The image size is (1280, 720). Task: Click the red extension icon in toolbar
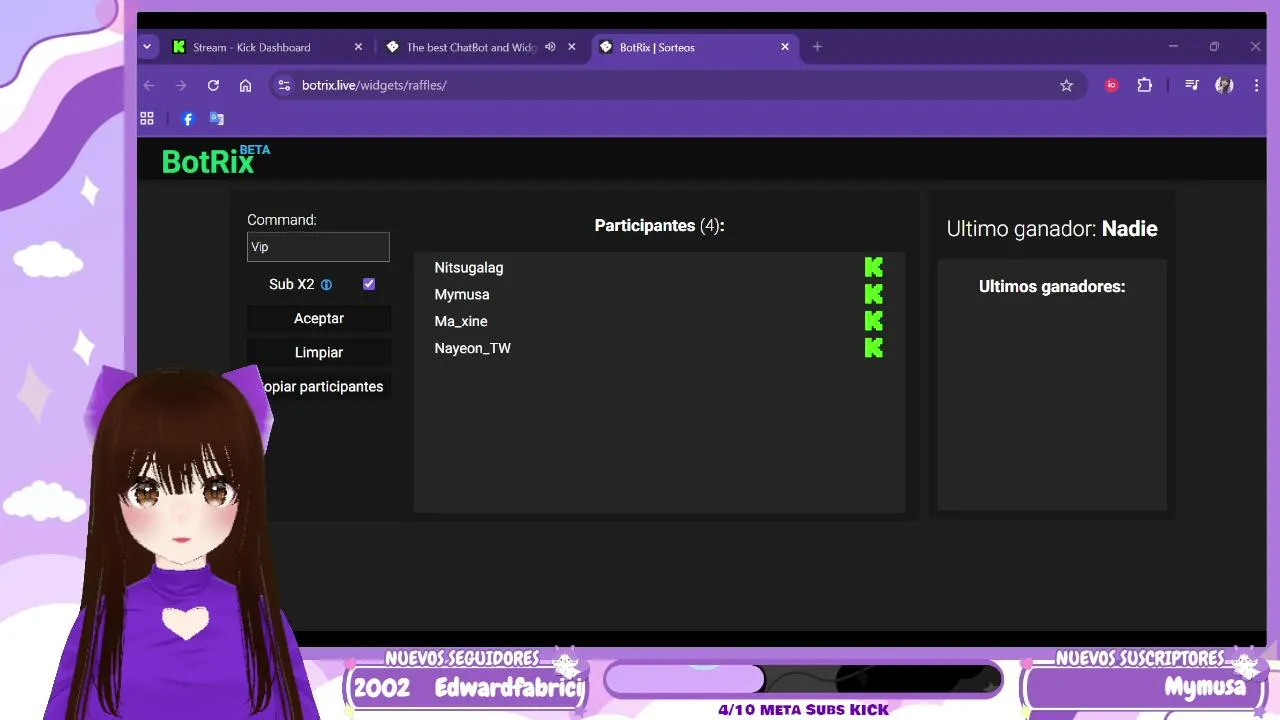pyautogui.click(x=1111, y=85)
